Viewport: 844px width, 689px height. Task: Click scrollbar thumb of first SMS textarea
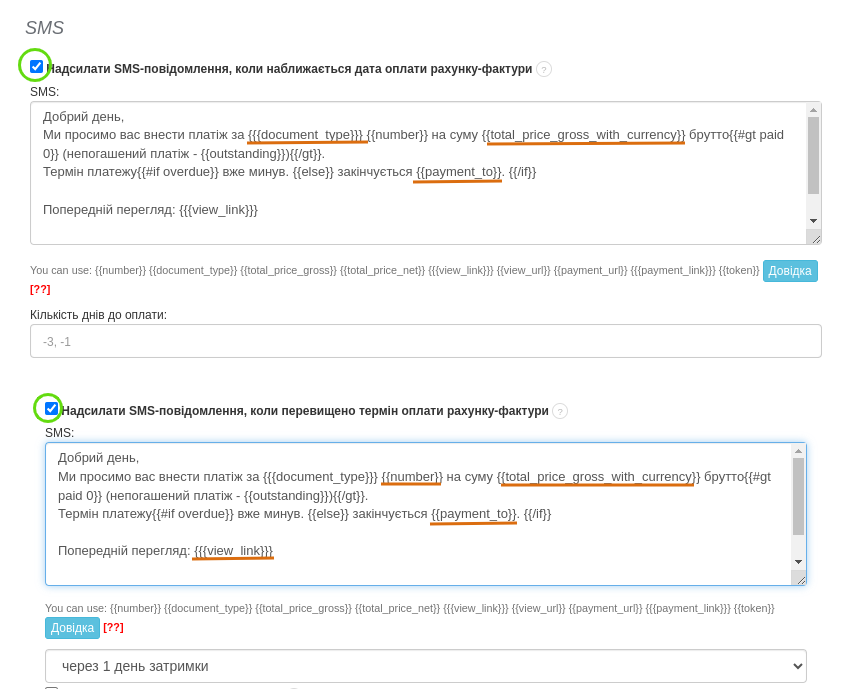point(813,155)
